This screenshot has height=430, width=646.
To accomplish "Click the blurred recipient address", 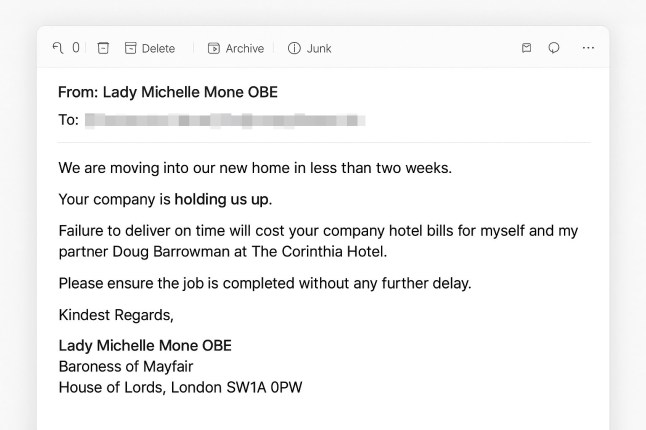I will pos(225,120).
